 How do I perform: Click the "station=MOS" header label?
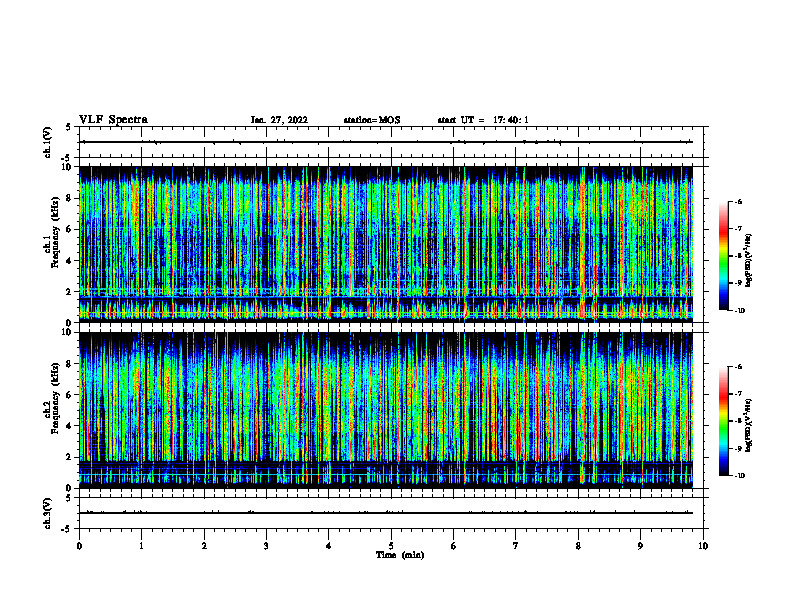pos(372,120)
